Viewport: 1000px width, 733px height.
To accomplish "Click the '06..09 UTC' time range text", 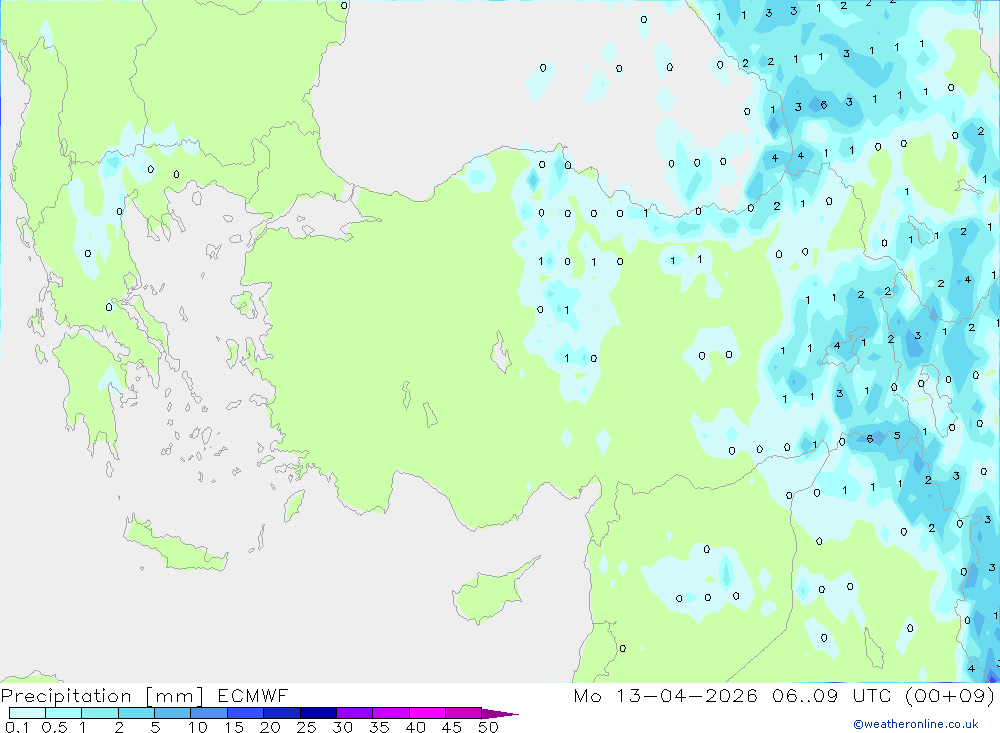I will point(831,695).
